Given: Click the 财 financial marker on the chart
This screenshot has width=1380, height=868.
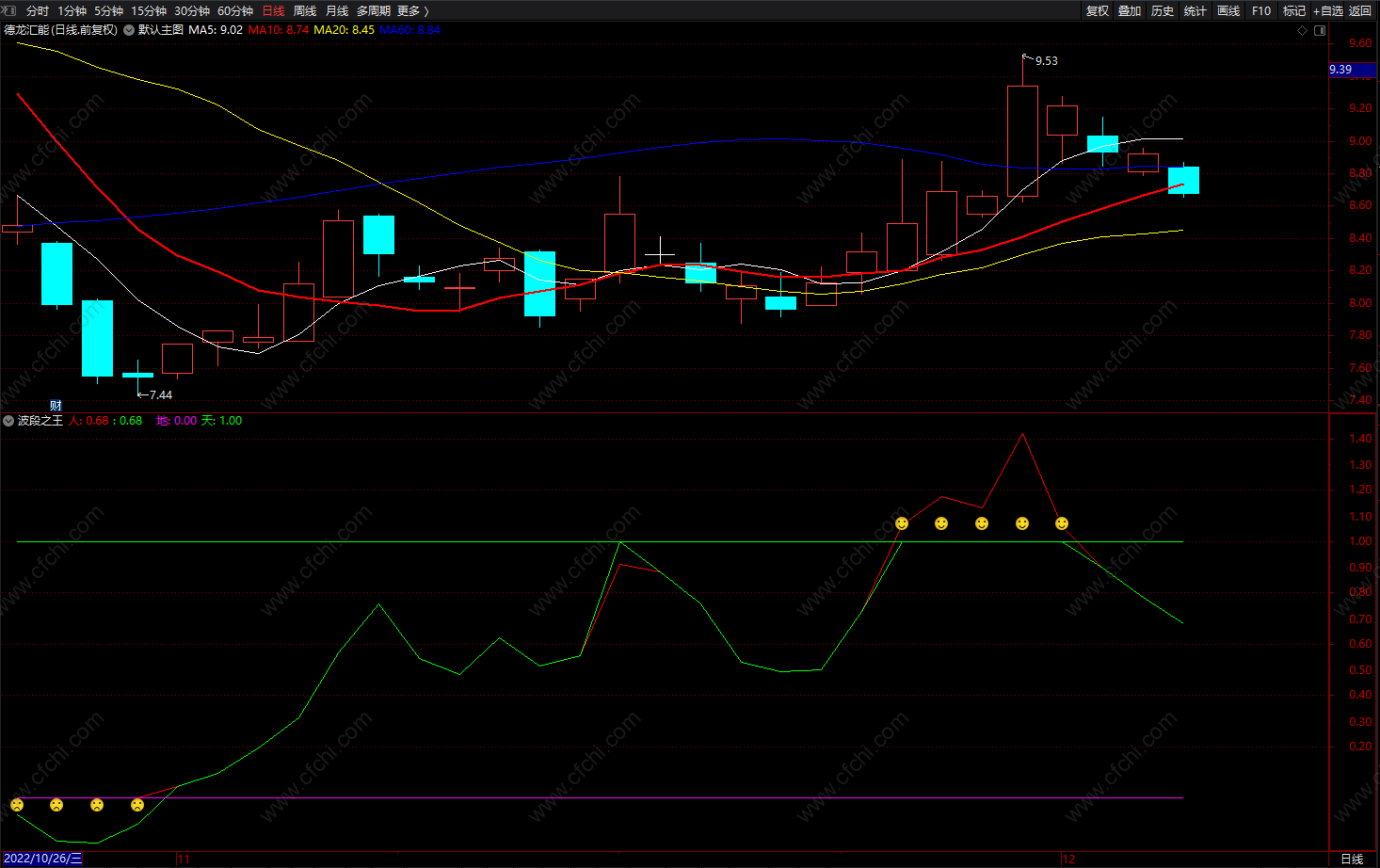Looking at the screenshot, I should [x=56, y=406].
